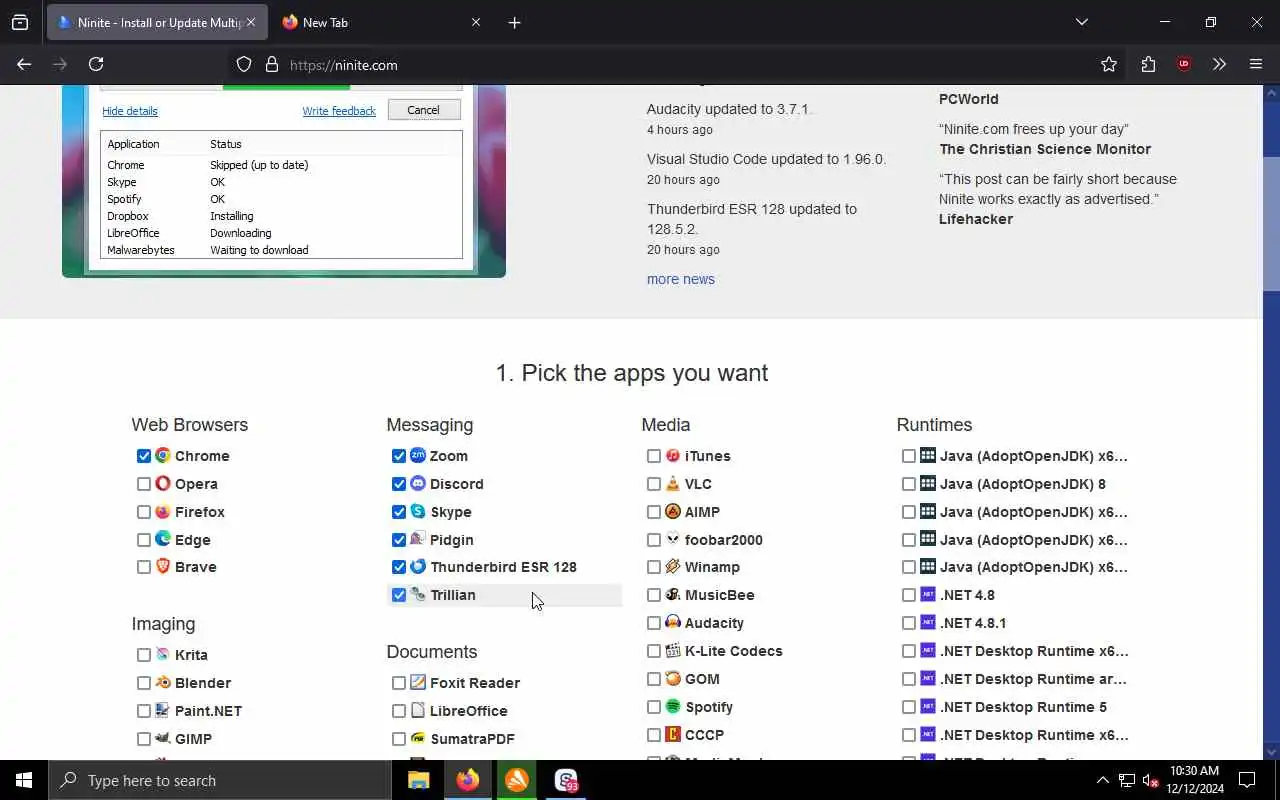Check the .NET 4.8 checkbox
The image size is (1280, 800).
[909, 595]
